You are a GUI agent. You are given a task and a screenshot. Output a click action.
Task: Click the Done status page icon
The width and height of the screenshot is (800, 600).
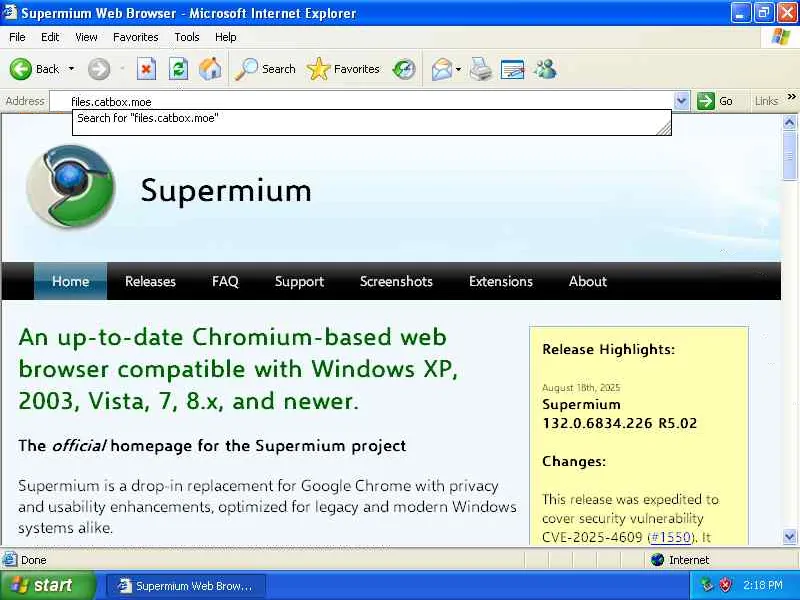click(x=9, y=560)
